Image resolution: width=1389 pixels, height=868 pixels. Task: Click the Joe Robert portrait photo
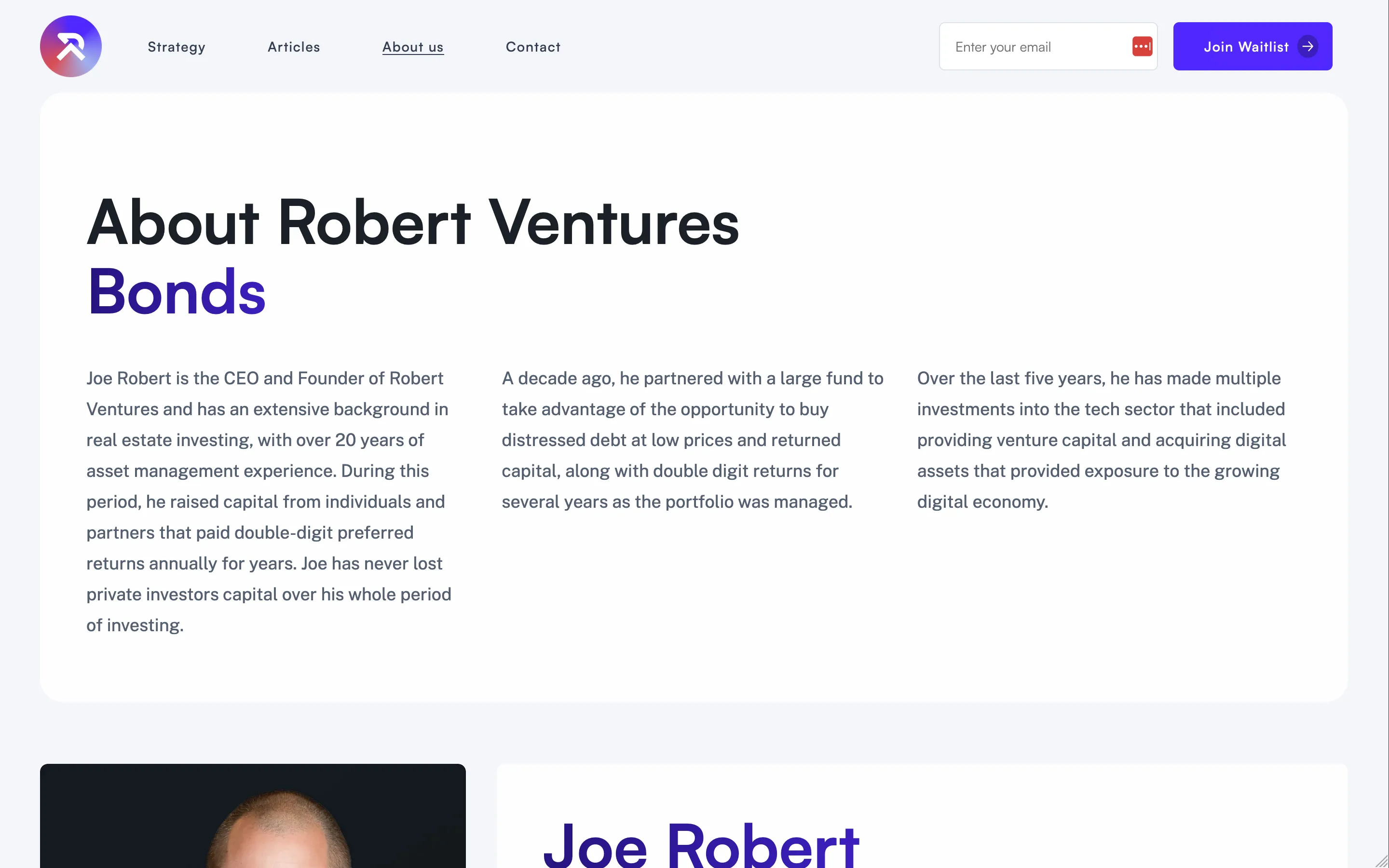point(253,821)
